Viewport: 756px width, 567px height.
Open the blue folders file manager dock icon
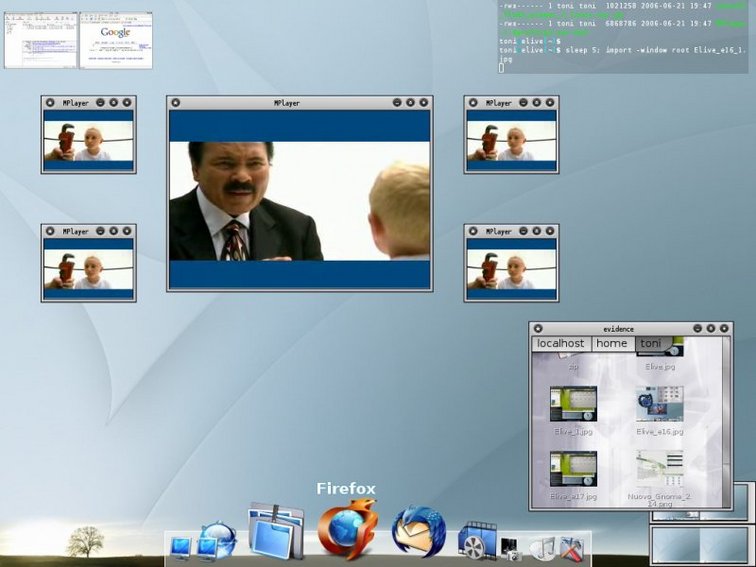pyautogui.click(x=276, y=531)
